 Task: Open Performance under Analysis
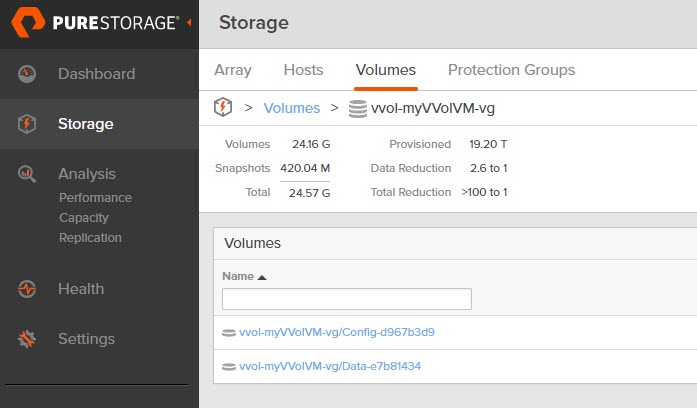click(x=95, y=197)
